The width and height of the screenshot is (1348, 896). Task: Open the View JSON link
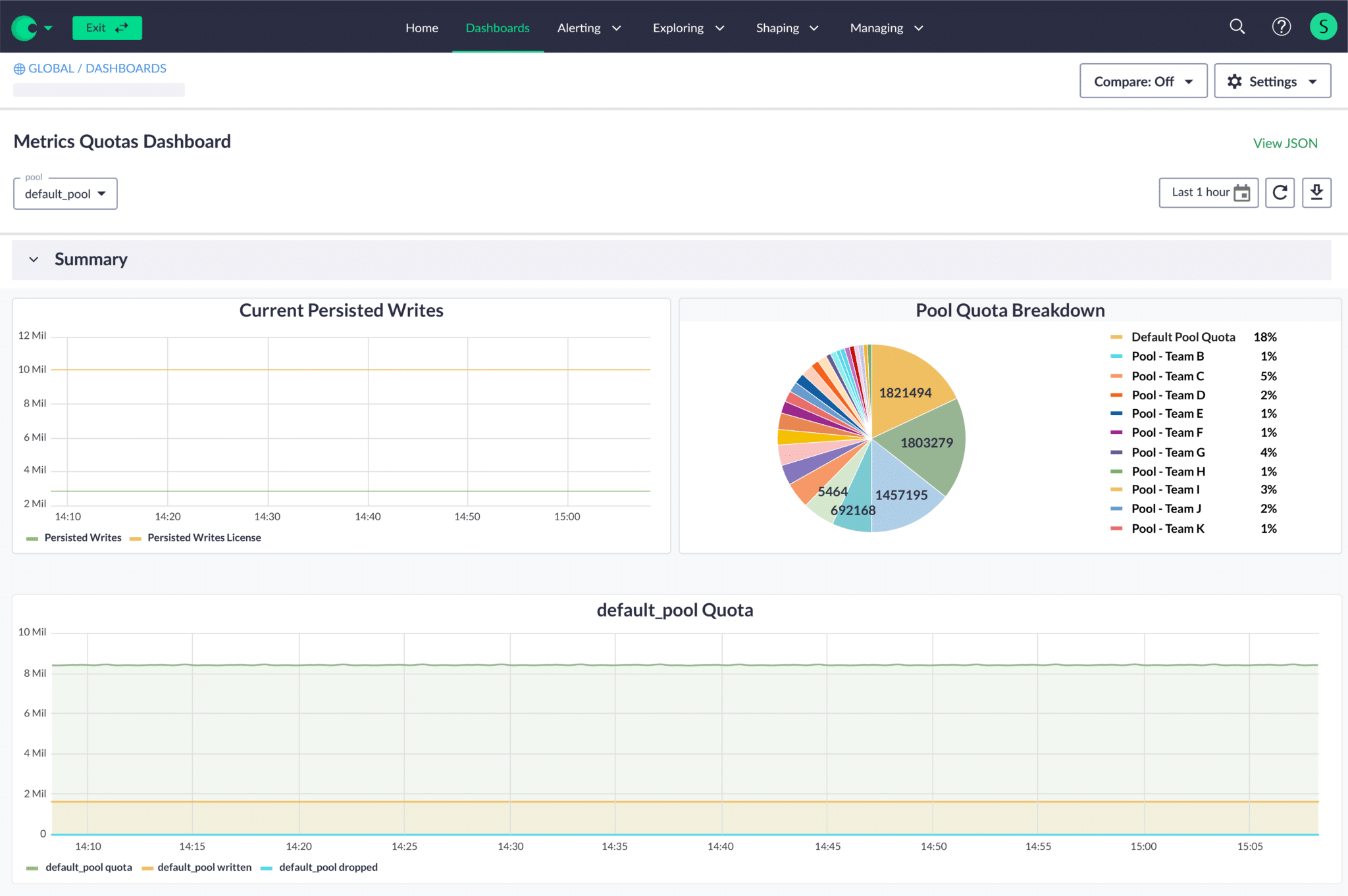point(1284,143)
